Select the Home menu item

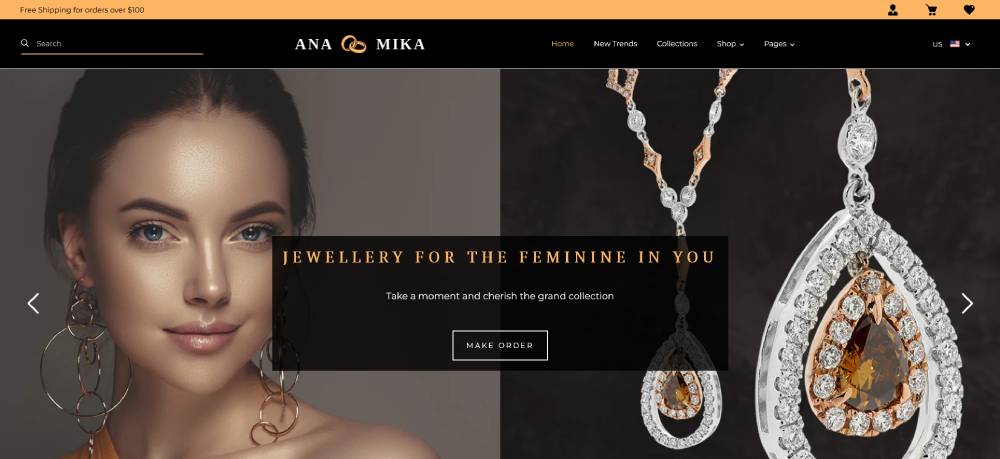point(562,44)
